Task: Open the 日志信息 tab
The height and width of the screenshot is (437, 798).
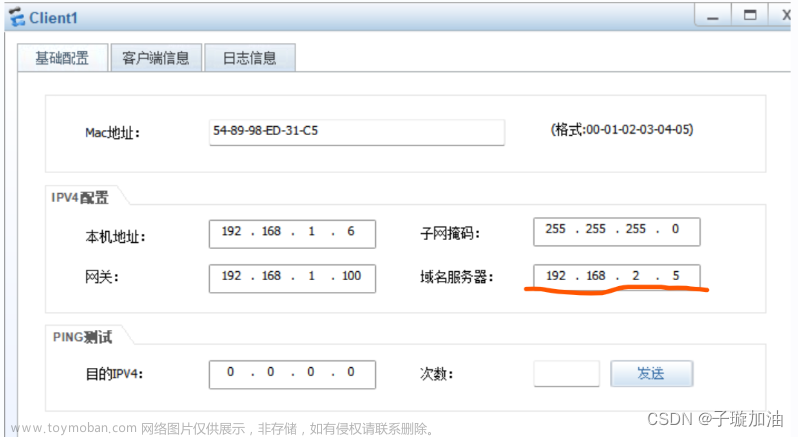Action: point(249,58)
